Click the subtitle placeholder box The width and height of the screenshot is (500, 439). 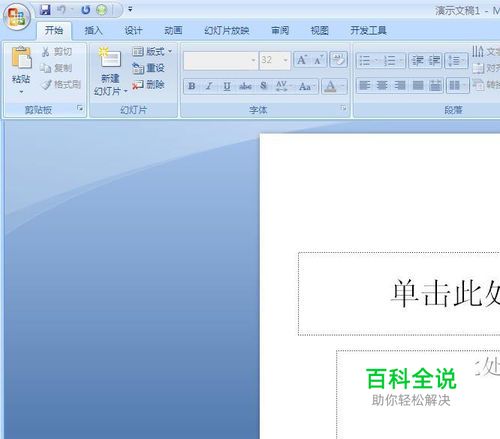[x=418, y=394]
